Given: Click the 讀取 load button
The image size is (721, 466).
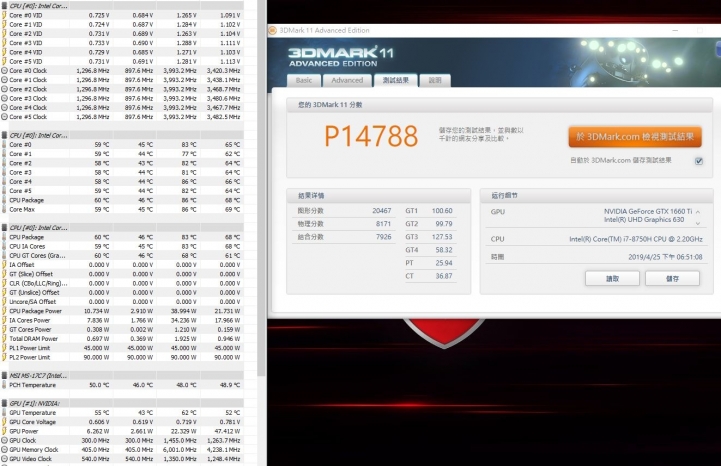Looking at the screenshot, I should (612, 278).
